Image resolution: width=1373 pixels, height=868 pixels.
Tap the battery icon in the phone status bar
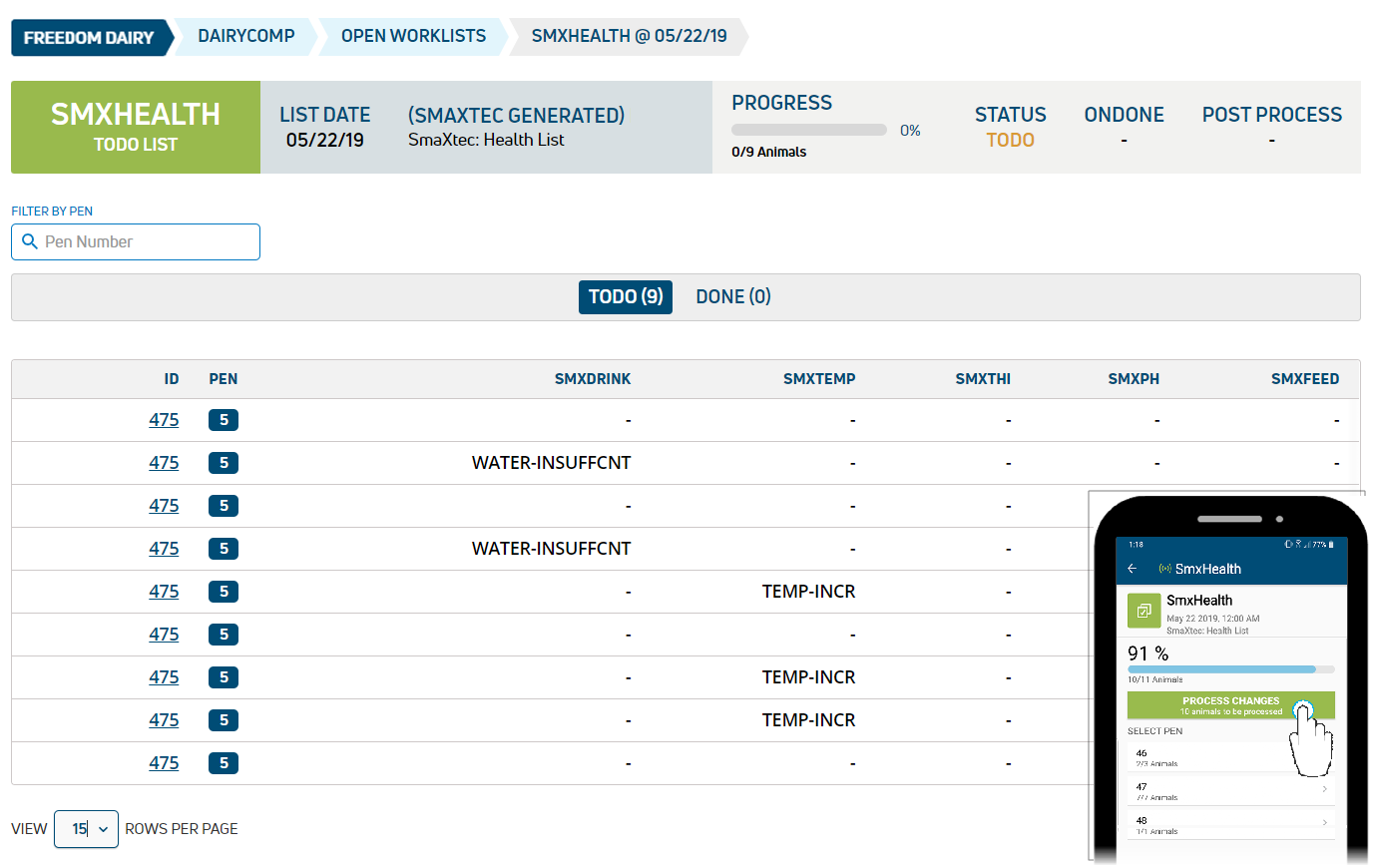coord(1331,544)
